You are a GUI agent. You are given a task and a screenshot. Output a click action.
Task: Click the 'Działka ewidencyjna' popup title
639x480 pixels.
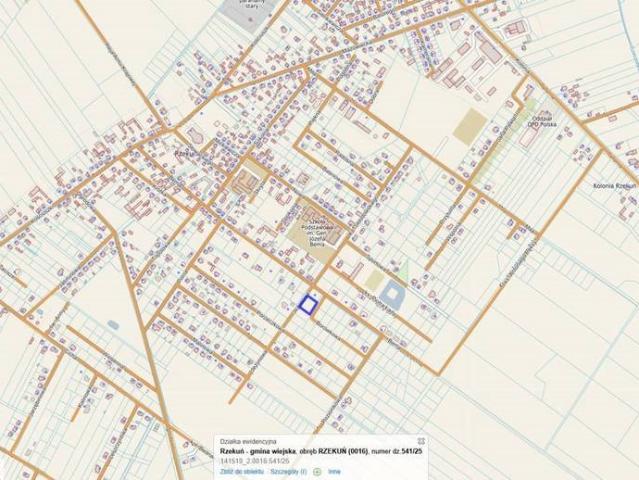tap(249, 441)
